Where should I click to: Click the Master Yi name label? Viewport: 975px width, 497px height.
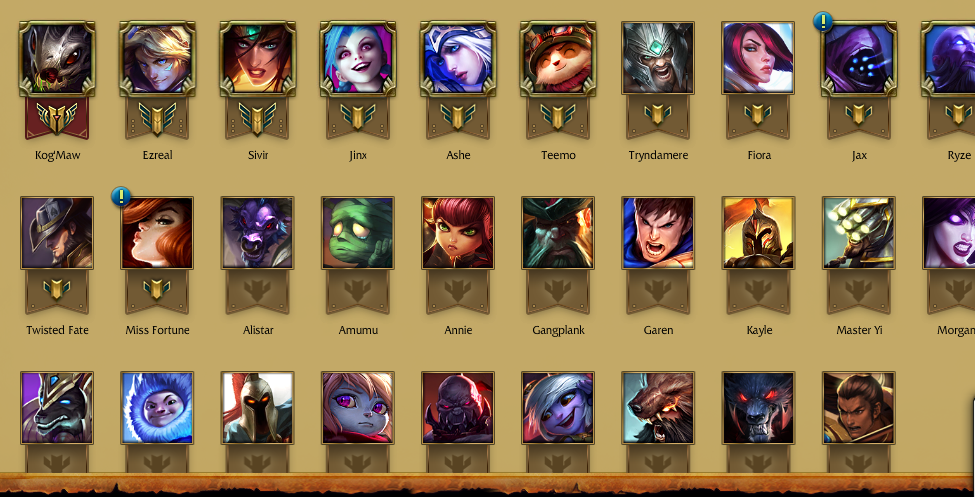pyautogui.click(x=859, y=330)
